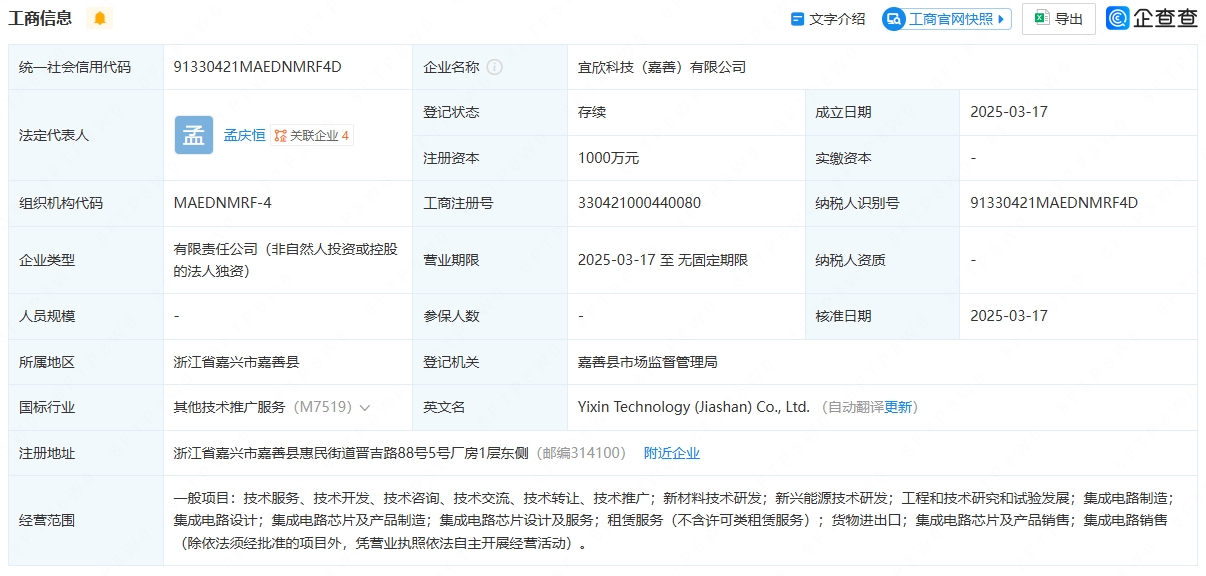Click the 企查查 logo
Screen dimensions: 1206x576
[x=1151, y=18]
